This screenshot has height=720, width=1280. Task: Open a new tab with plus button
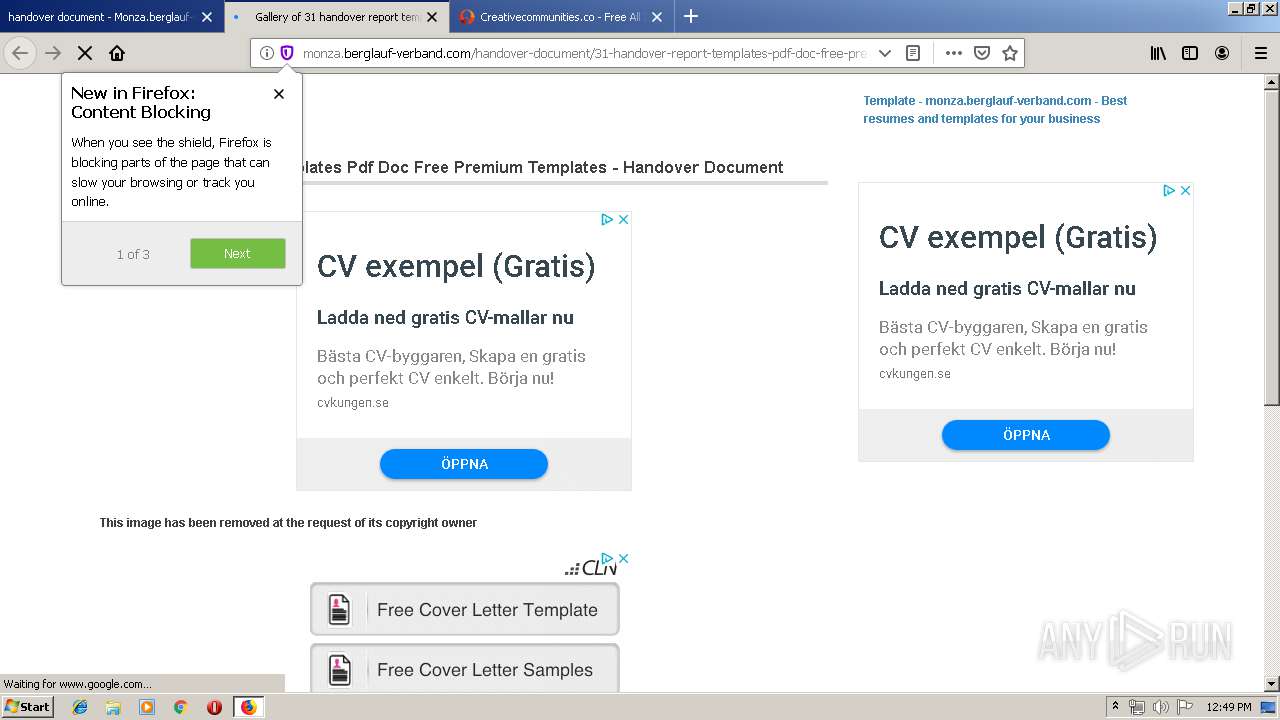pos(691,16)
